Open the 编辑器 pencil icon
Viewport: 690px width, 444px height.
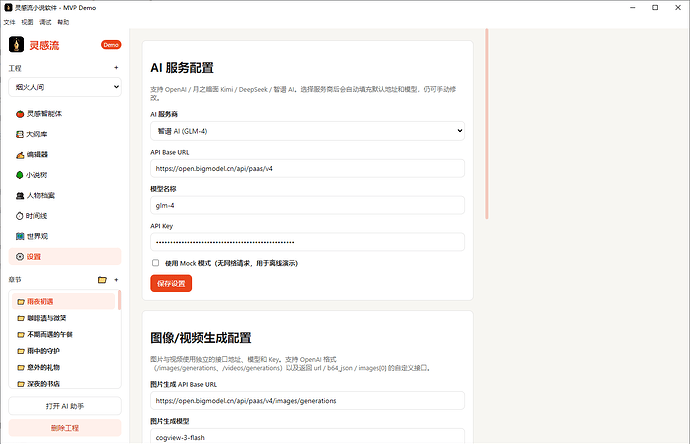[x=20, y=155]
